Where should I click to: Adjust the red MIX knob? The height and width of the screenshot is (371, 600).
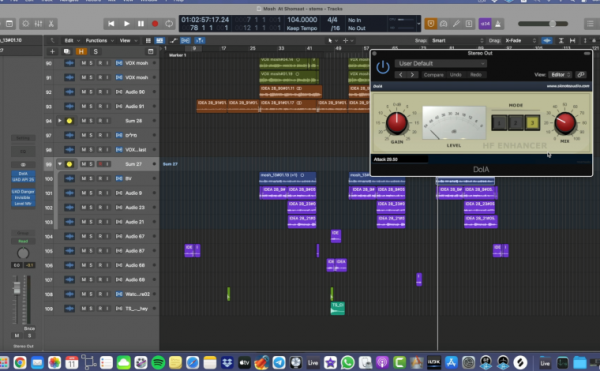(x=565, y=123)
